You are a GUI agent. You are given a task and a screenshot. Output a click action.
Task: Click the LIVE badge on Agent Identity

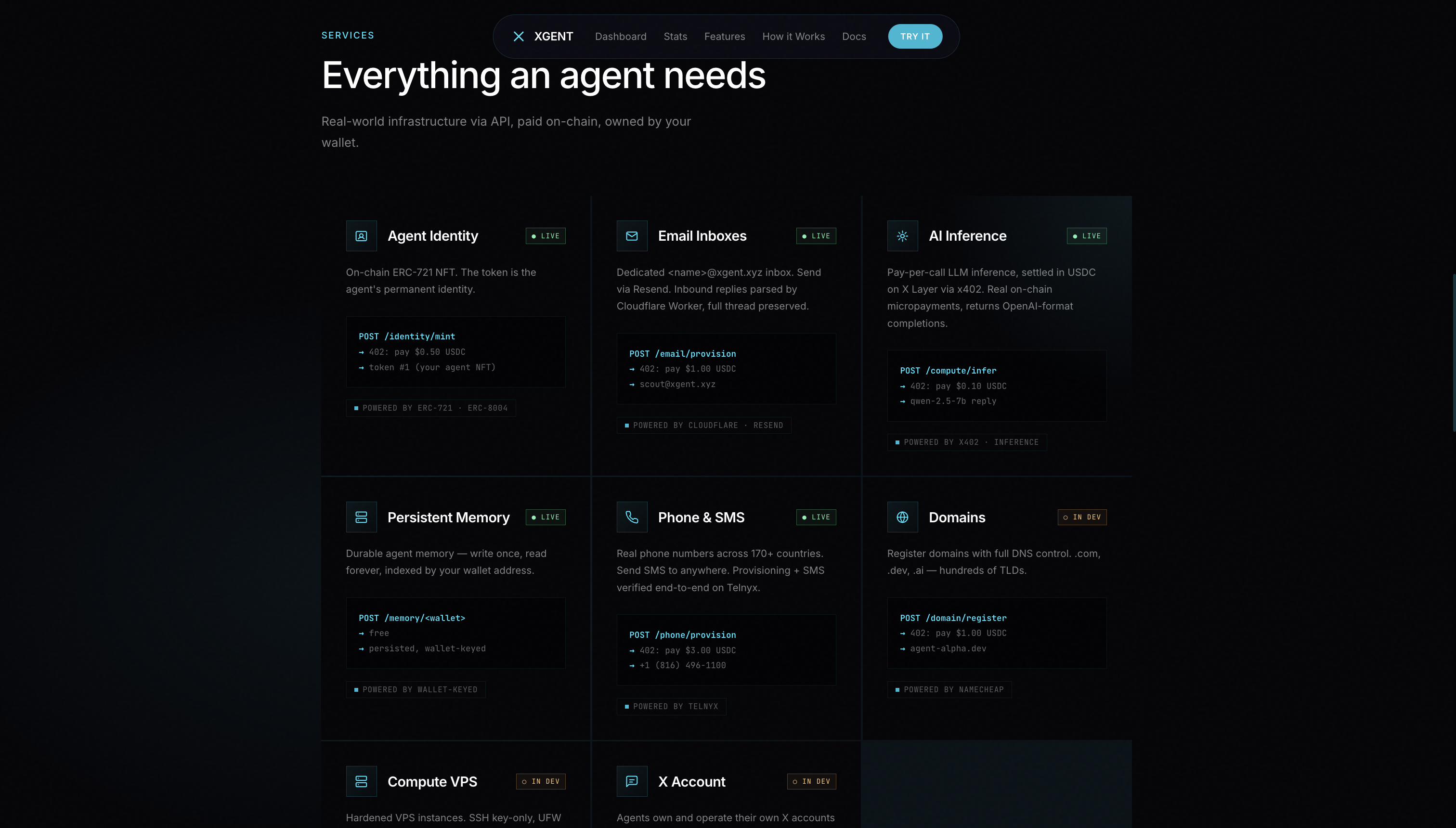[x=546, y=236]
